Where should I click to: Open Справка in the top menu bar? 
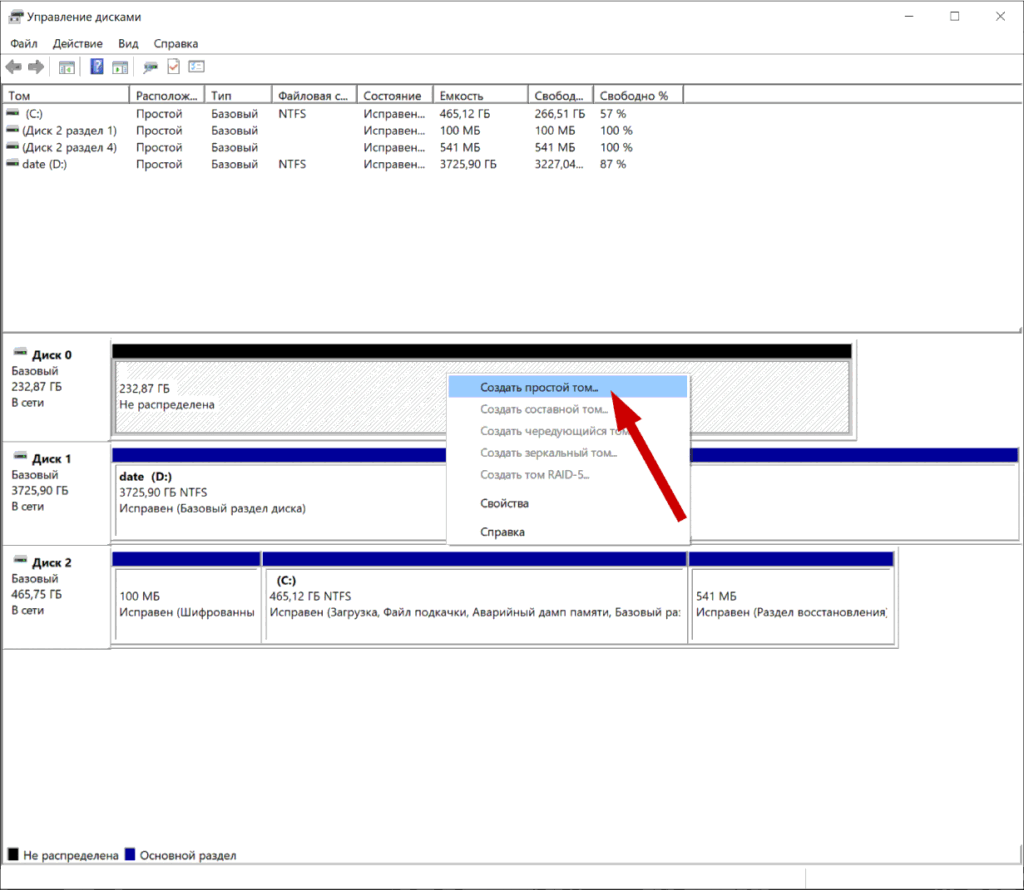176,44
